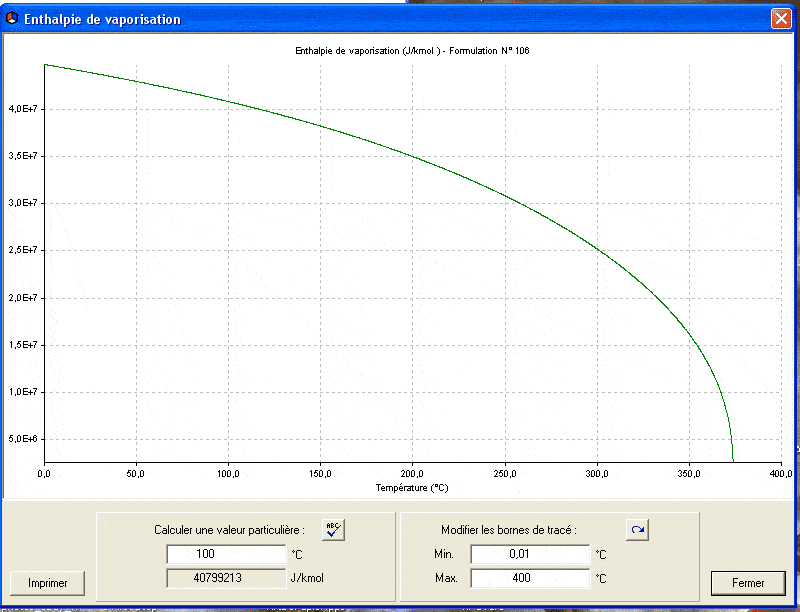Click the 'Max.' label
This screenshot has width=800, height=612.
pos(446,578)
